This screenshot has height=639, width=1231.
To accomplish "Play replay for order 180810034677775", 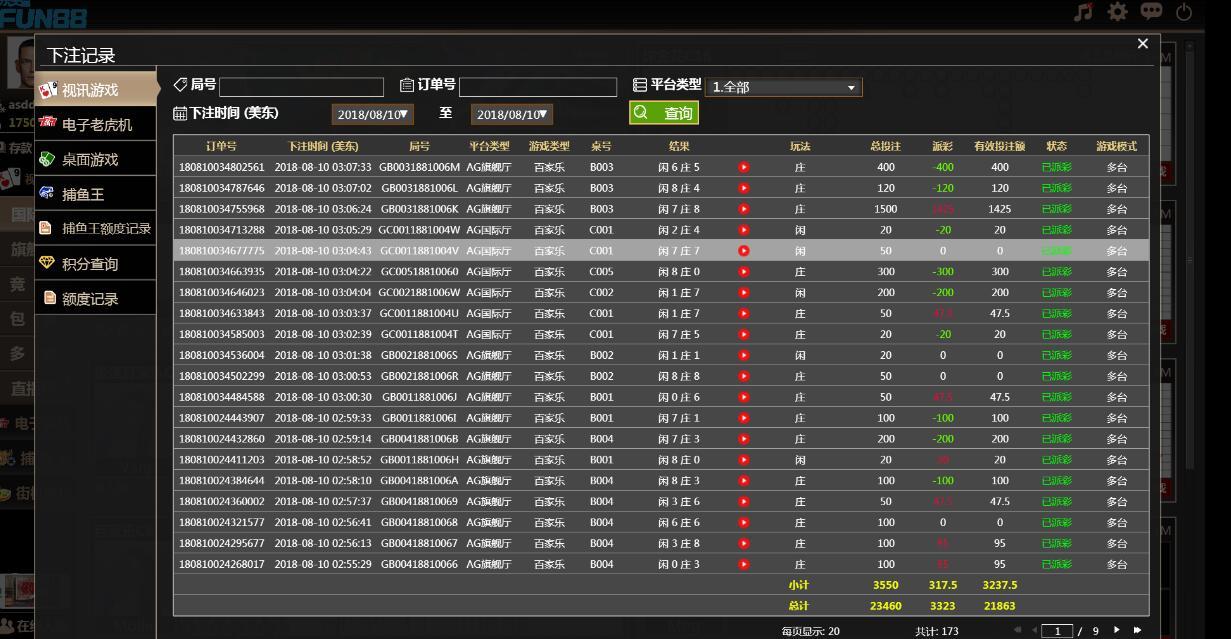I will [x=743, y=251].
